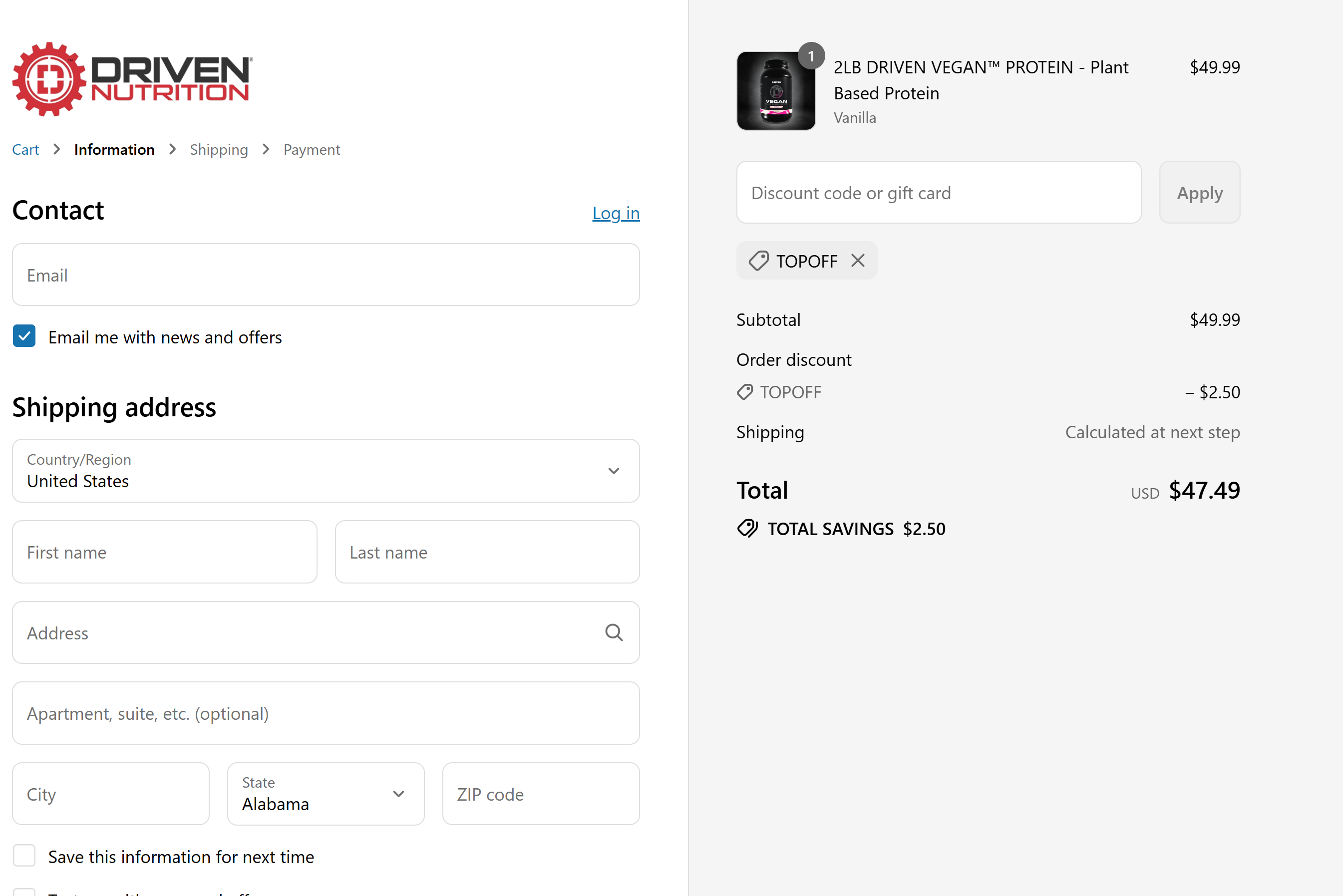Viewport: 1343px width, 896px height.
Task: Click the product title 2LB DRIVEN VEGAN PROTEIN
Action: click(981, 80)
